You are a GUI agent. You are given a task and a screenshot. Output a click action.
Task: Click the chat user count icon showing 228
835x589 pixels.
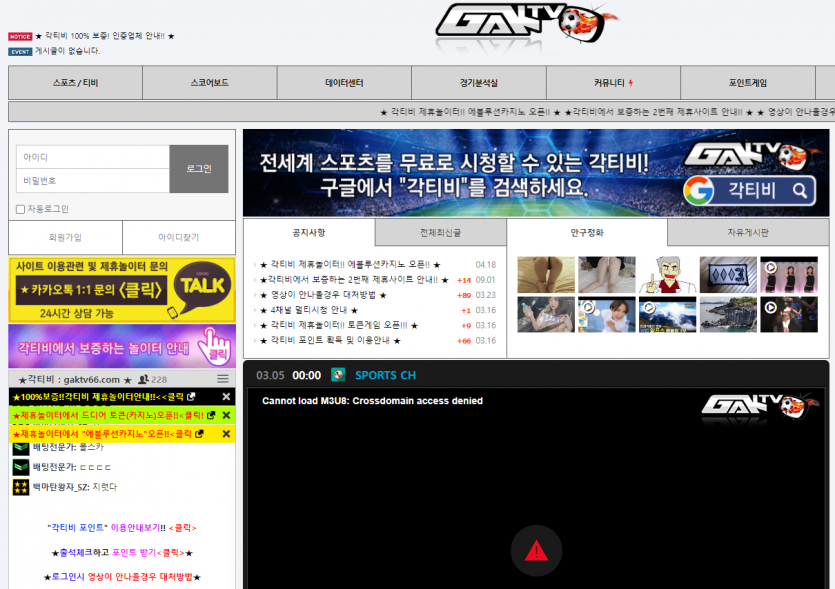click(143, 379)
